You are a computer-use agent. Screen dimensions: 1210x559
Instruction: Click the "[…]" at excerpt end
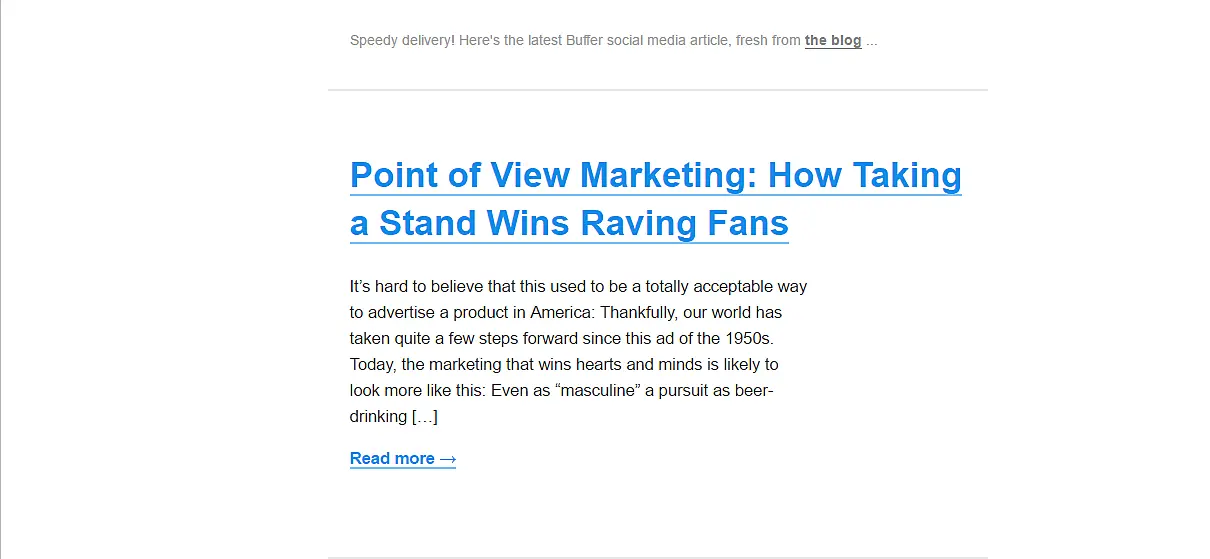424,417
